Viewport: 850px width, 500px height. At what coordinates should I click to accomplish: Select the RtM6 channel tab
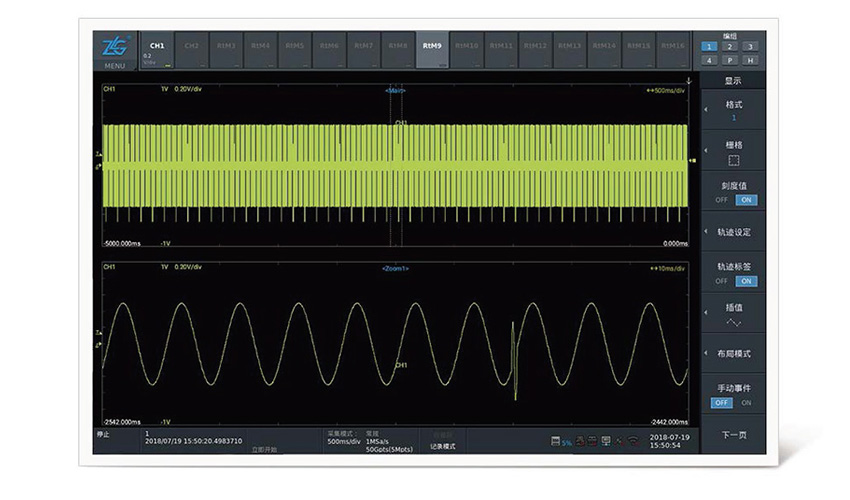[x=329, y=50]
